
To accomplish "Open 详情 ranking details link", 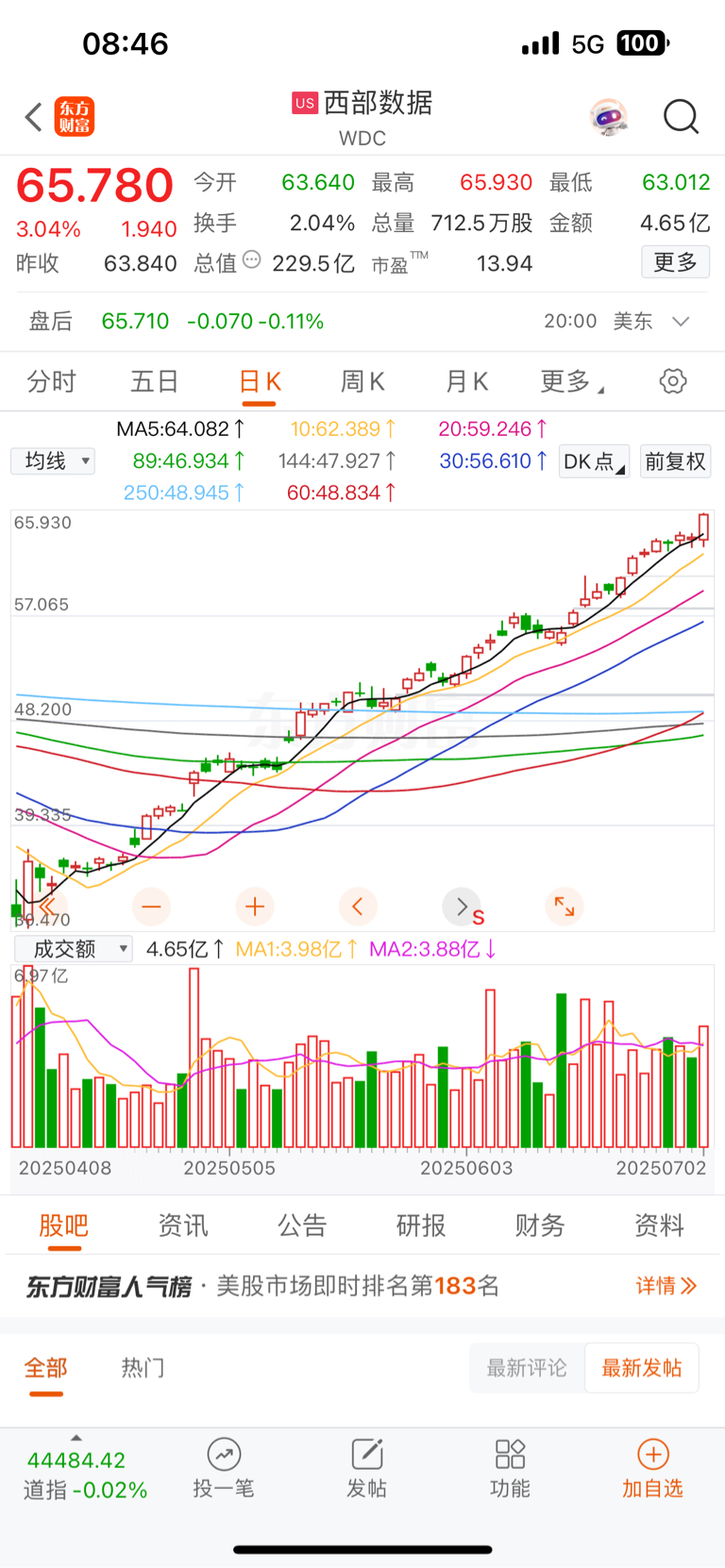I will tap(666, 1286).
